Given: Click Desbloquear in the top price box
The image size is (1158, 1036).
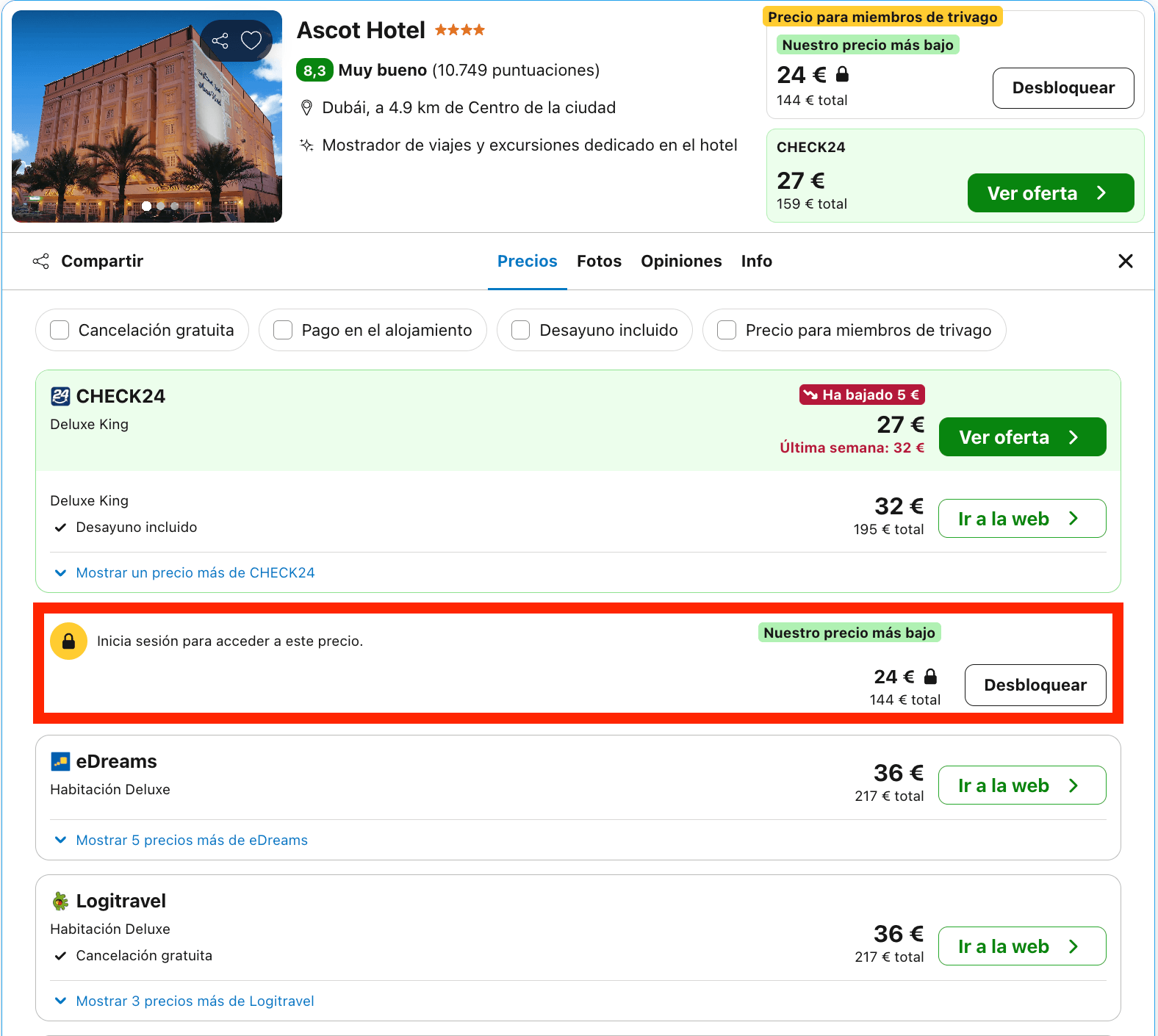Looking at the screenshot, I should (x=1063, y=88).
